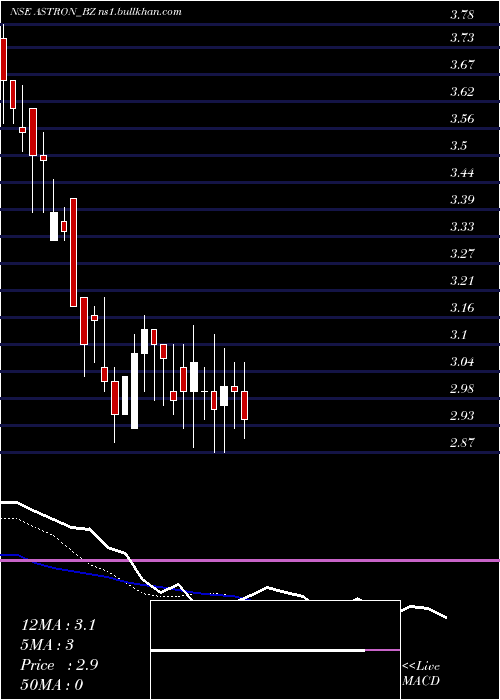The width and height of the screenshot is (500, 700).
Task: Click the 3.78 price axis label
Action: [x=462, y=16]
